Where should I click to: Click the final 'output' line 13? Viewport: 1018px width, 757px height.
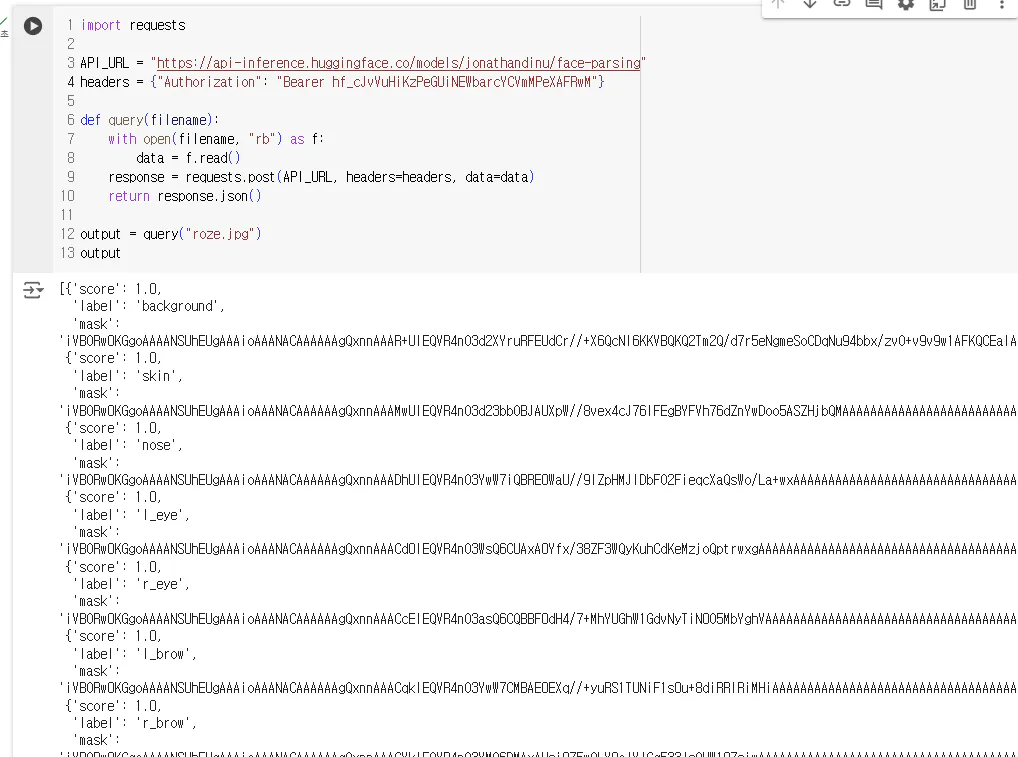(100, 253)
